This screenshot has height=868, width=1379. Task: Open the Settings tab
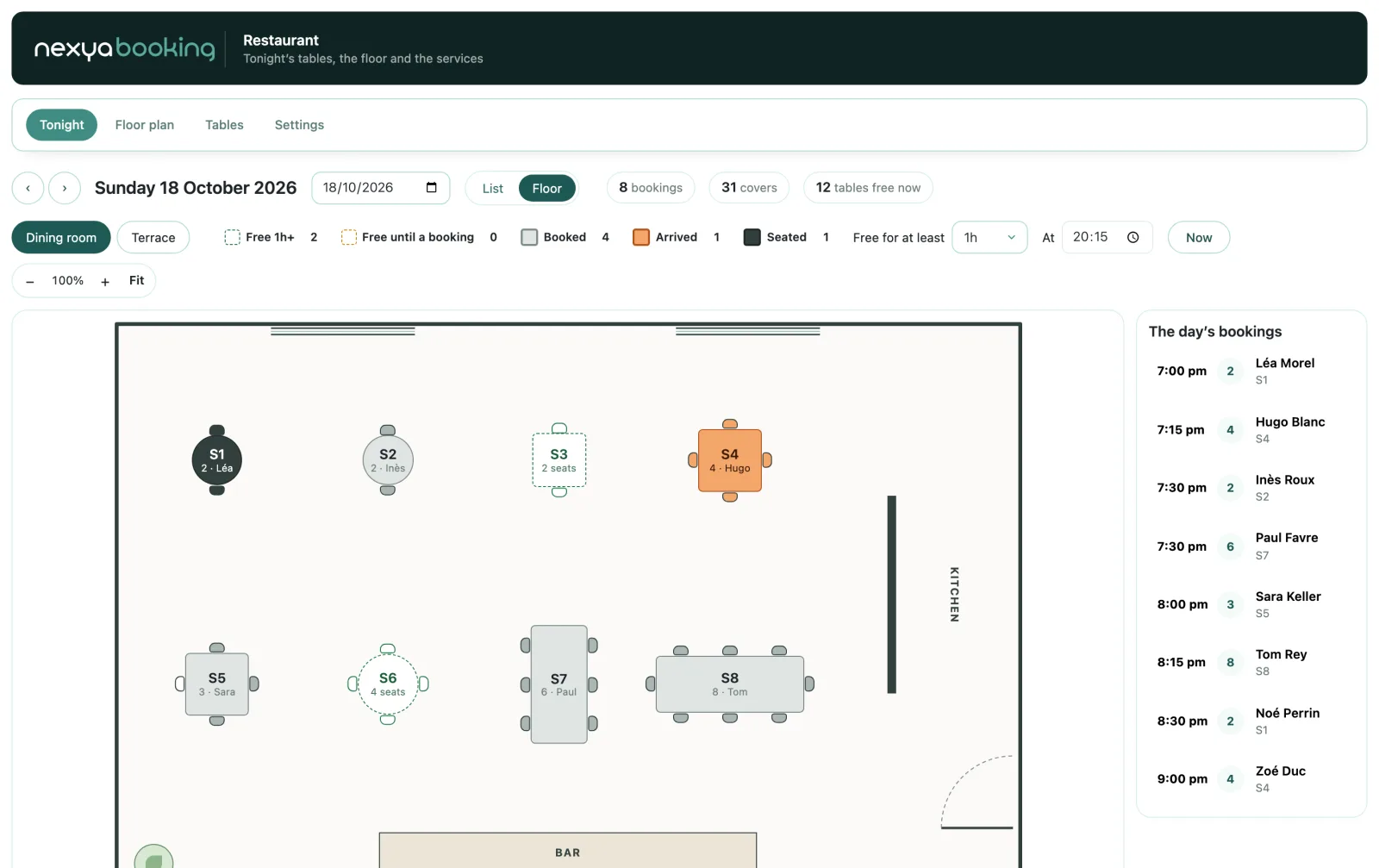tap(299, 125)
